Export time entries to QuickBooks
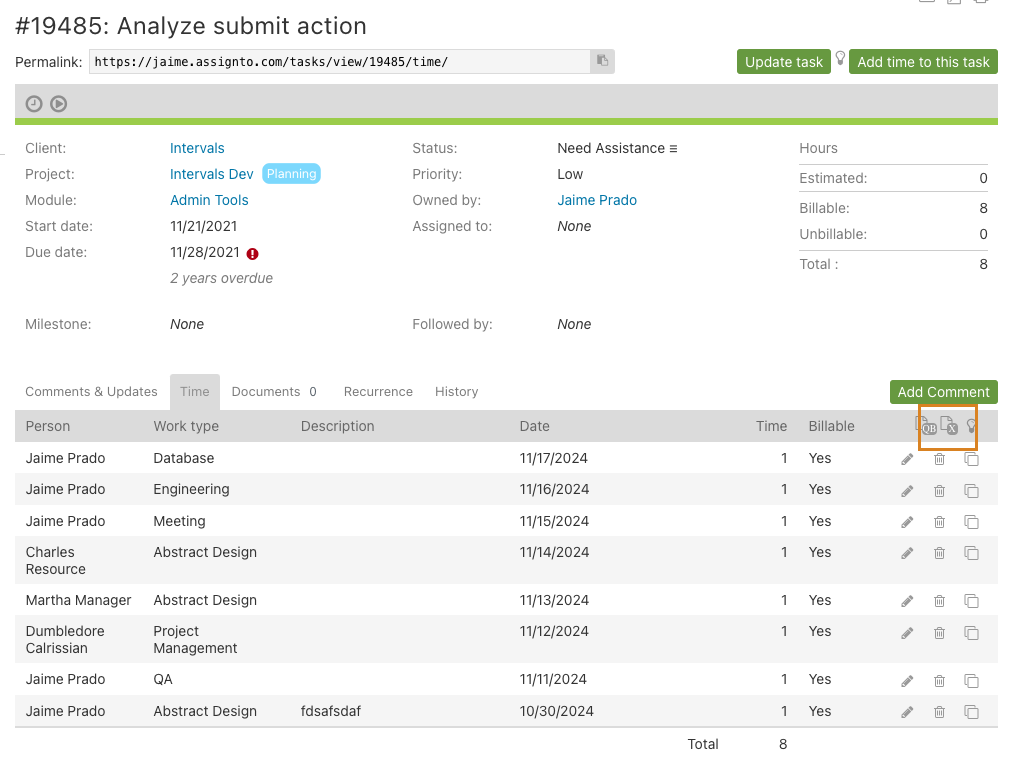This screenshot has height=775, width=1021. point(926,426)
